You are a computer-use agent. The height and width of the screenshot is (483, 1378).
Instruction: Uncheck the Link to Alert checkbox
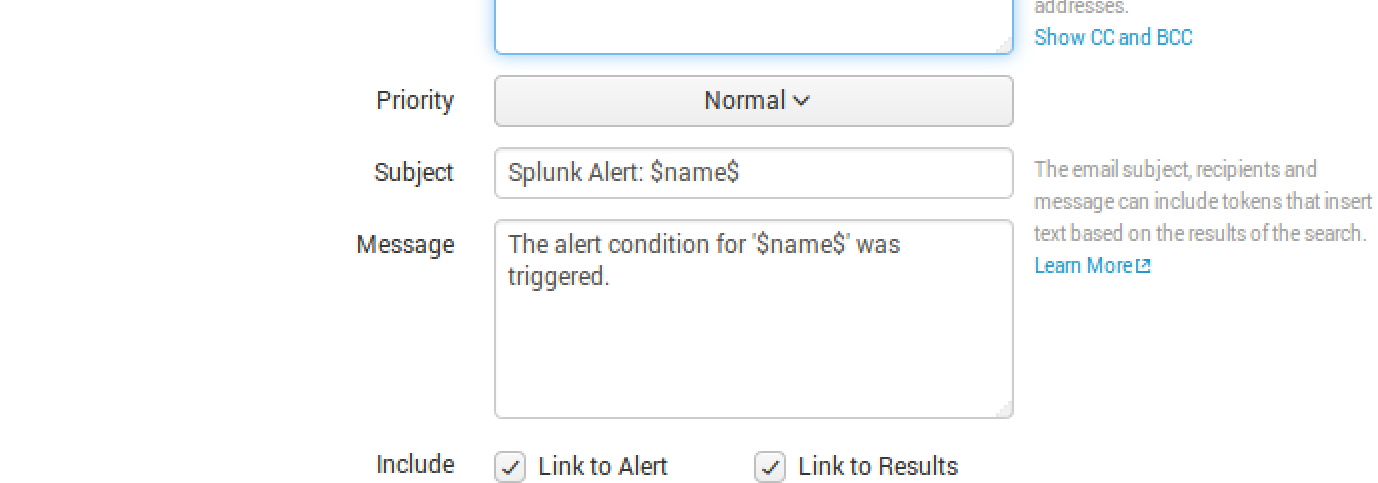[511, 467]
